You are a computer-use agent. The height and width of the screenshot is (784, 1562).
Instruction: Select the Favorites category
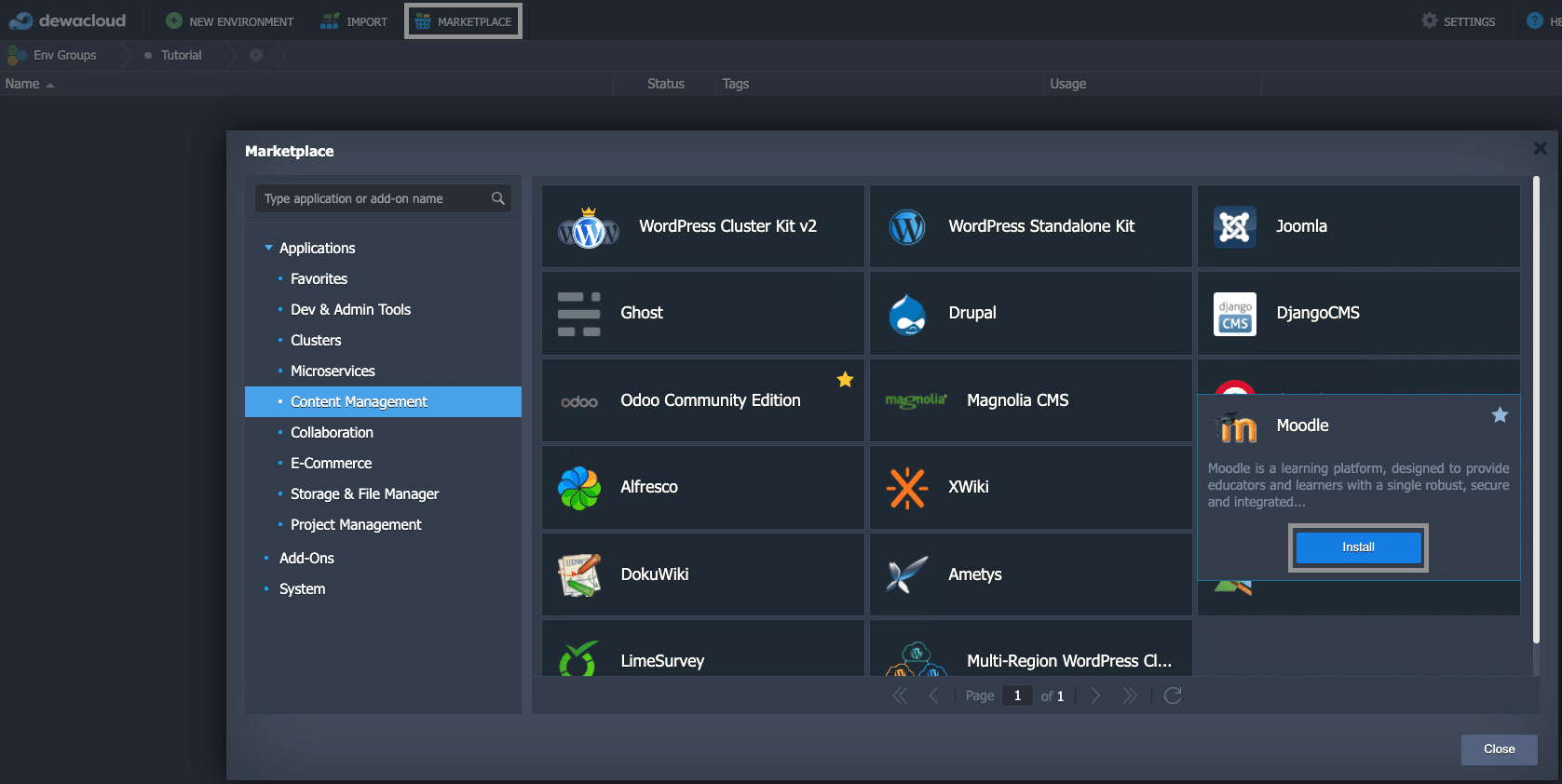coord(319,278)
